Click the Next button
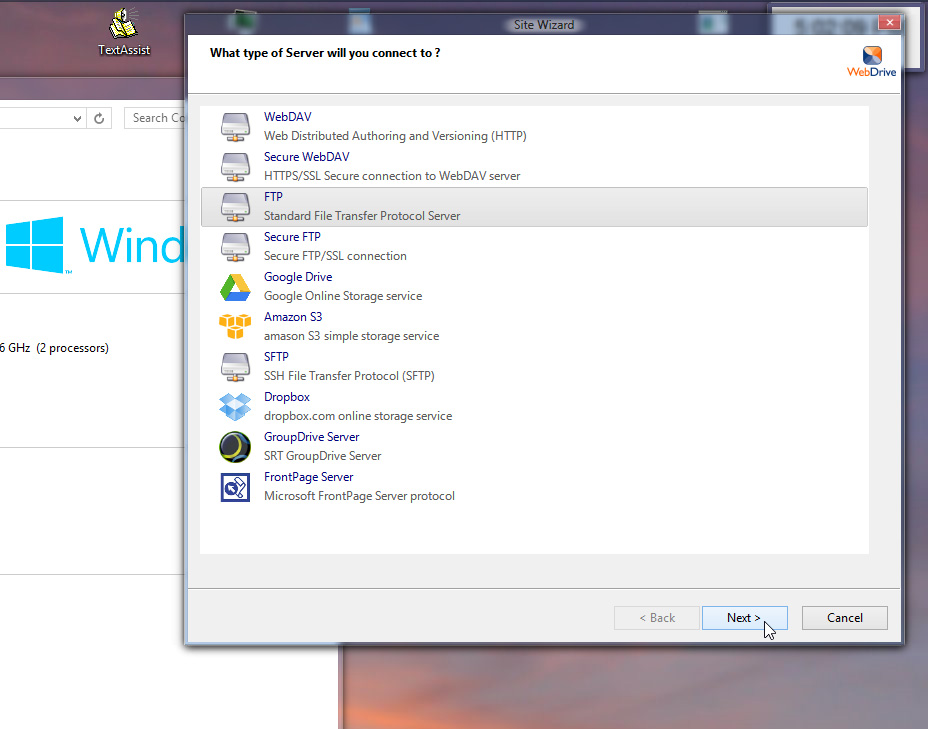Image resolution: width=928 pixels, height=729 pixels. point(745,618)
